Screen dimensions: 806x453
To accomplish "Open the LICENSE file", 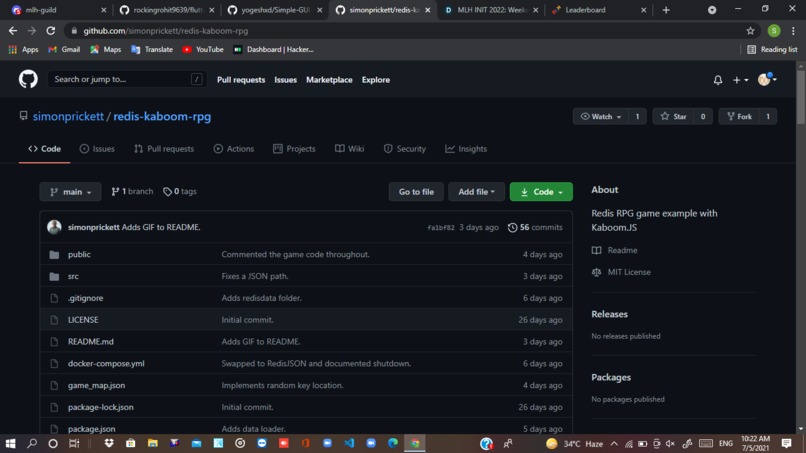I will 83,320.
